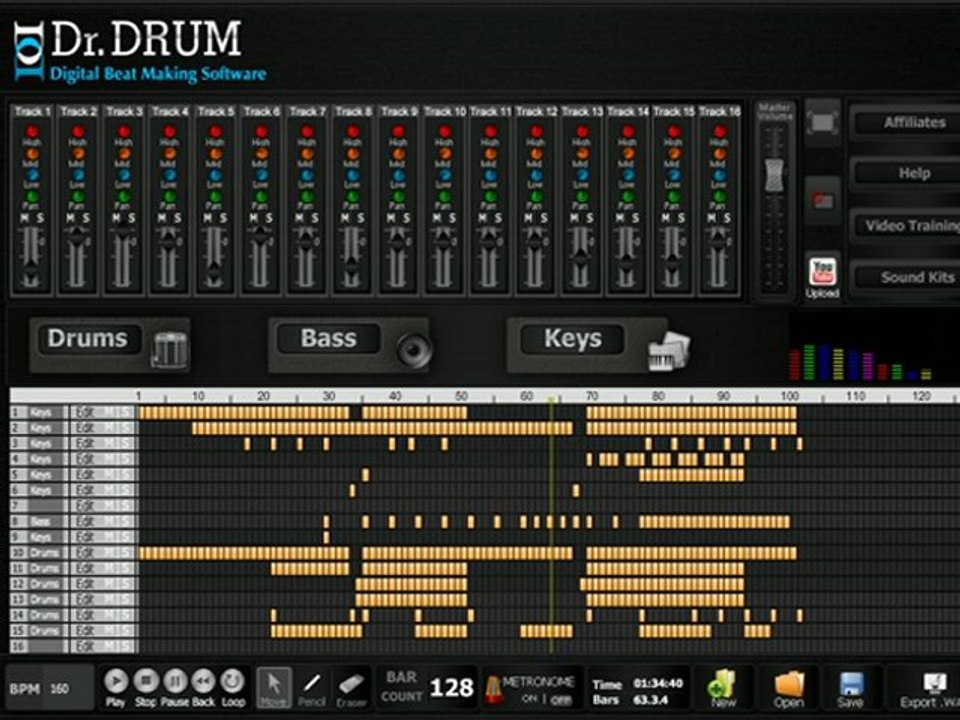Screen dimensions: 960x720
Task: Open the Affiliates page
Action: pos(907,122)
